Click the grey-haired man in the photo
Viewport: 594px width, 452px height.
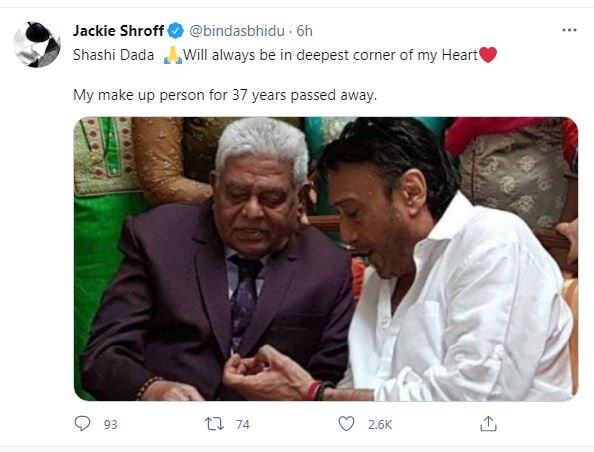click(x=220, y=265)
